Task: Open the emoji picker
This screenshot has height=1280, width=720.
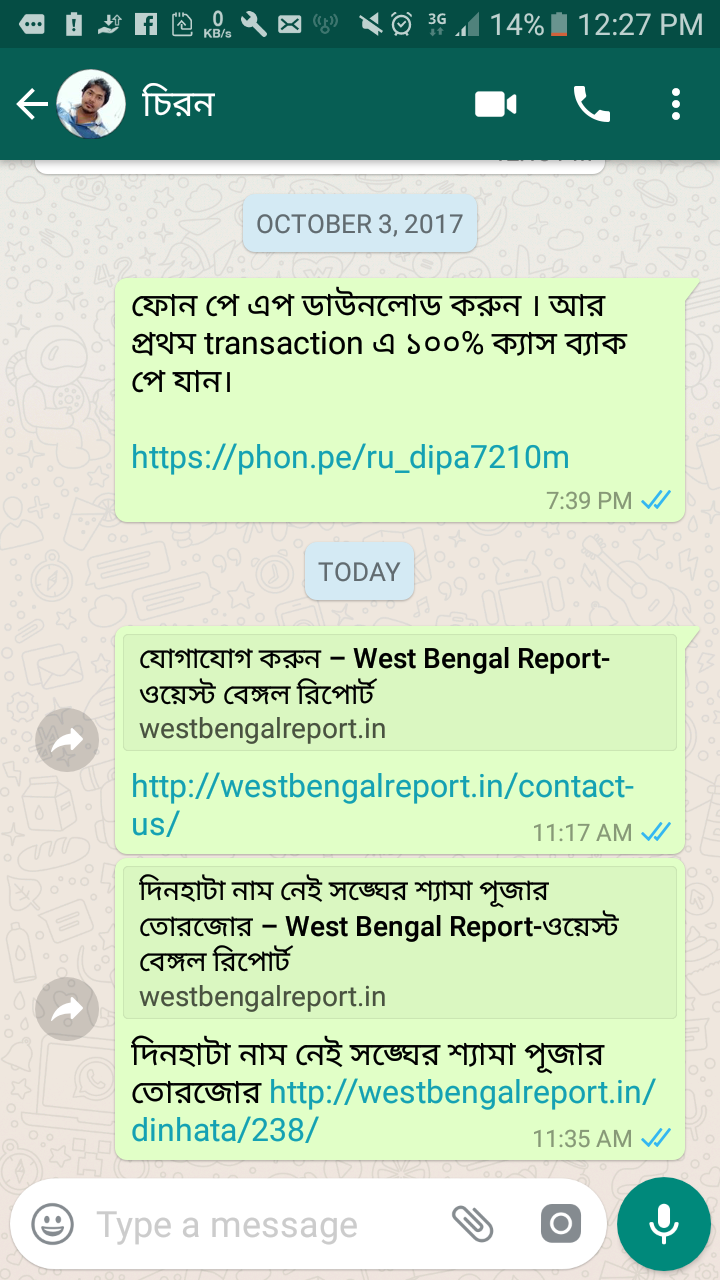Action: click(x=52, y=1223)
